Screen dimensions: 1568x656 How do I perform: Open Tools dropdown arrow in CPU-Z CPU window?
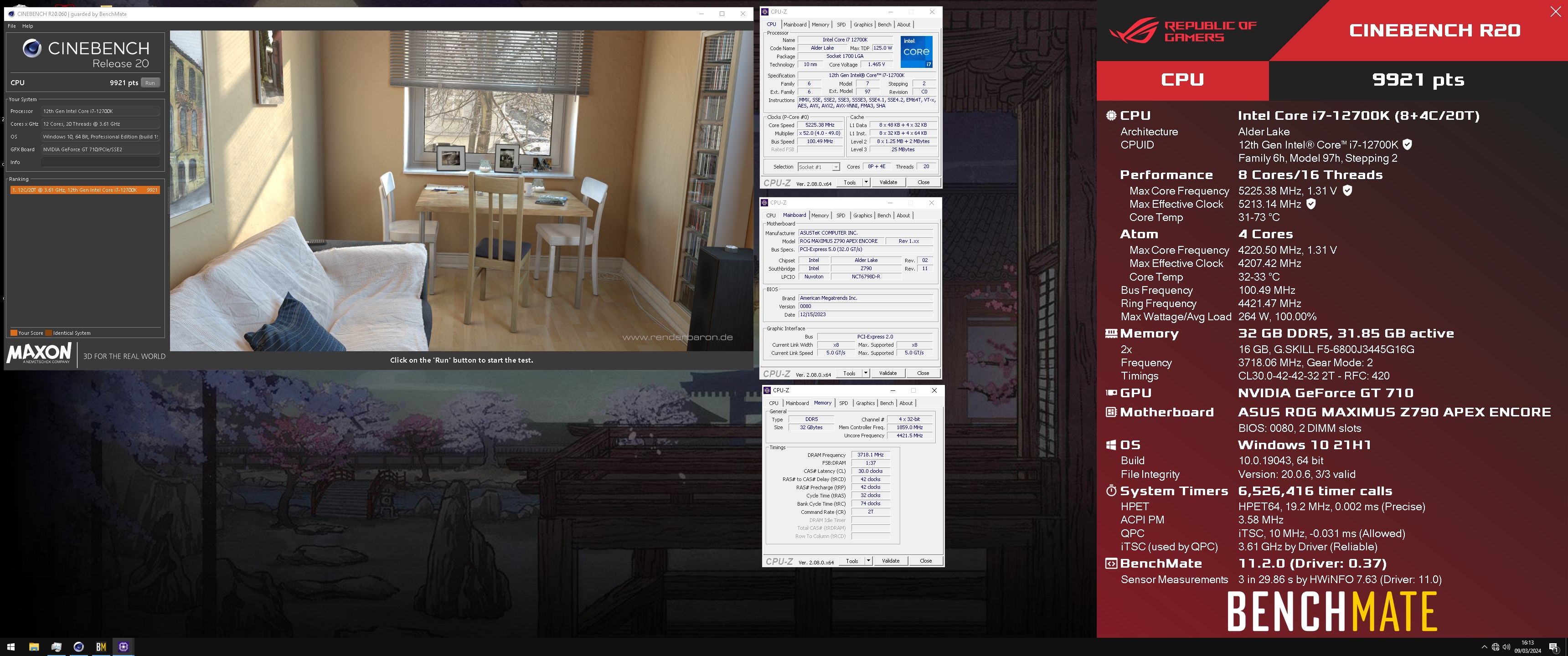[x=866, y=182]
